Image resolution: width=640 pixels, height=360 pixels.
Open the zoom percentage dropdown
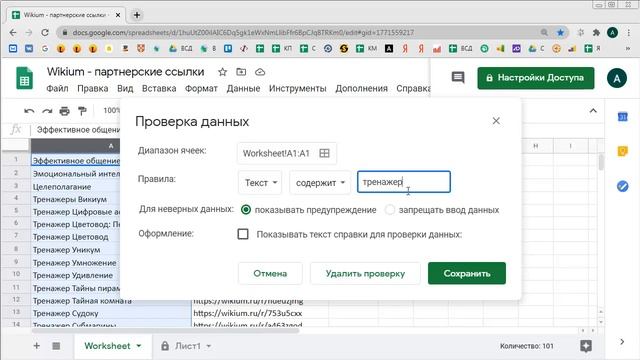(111, 111)
